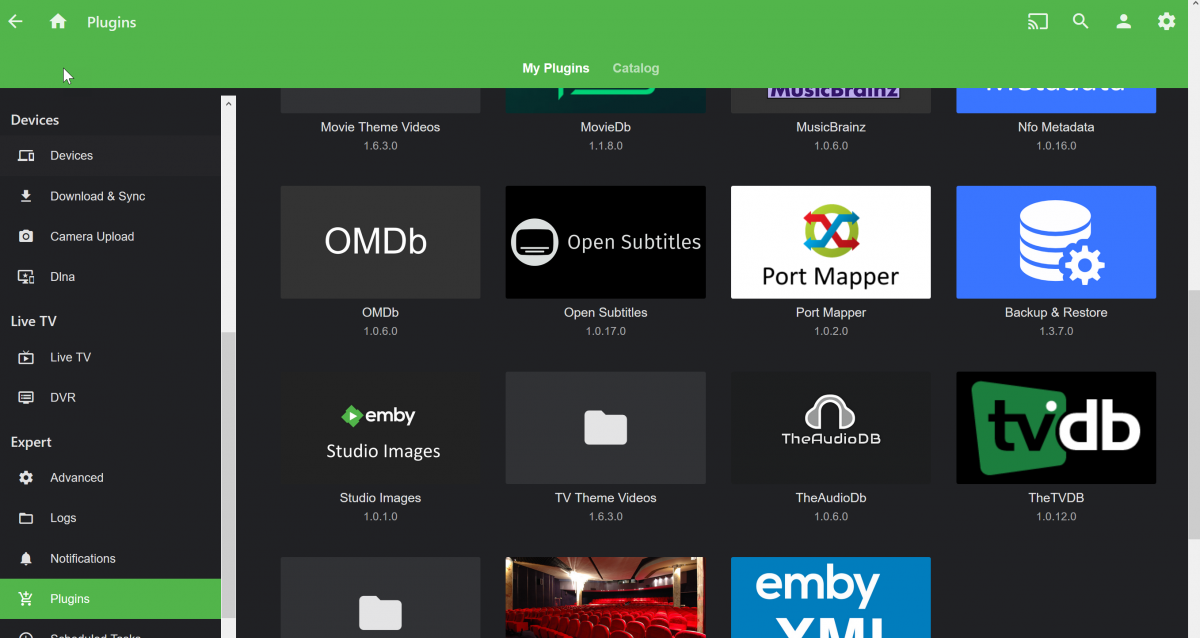Click version 1.0.17.0 under Open Subtitles
The height and width of the screenshot is (638, 1200).
click(606, 331)
